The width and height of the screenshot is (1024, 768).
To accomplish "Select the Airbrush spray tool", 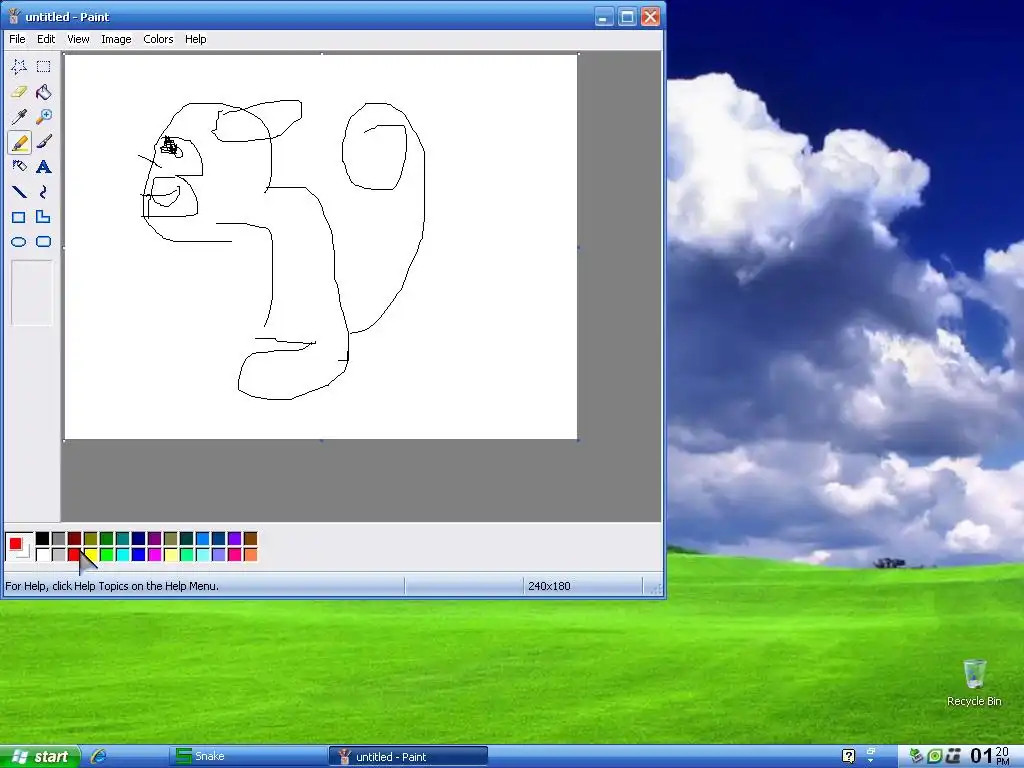I will pos(19,167).
